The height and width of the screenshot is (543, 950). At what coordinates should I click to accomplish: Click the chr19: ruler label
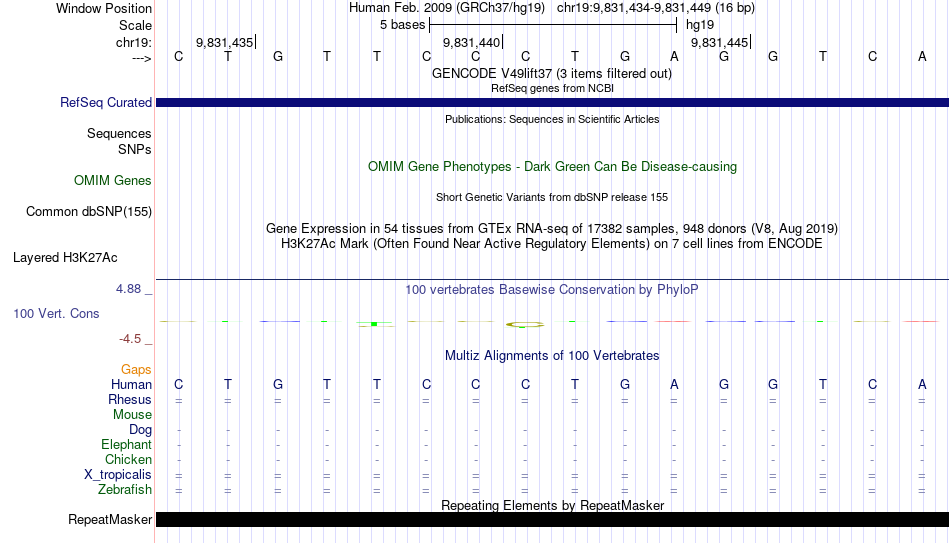click(x=133, y=42)
